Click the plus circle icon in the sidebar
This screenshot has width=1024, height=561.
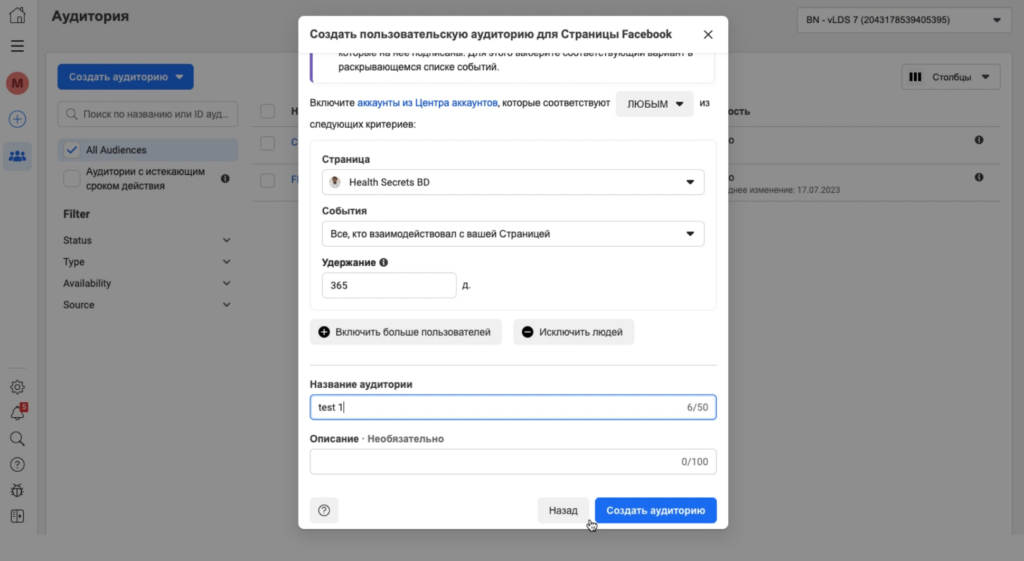pyautogui.click(x=18, y=119)
